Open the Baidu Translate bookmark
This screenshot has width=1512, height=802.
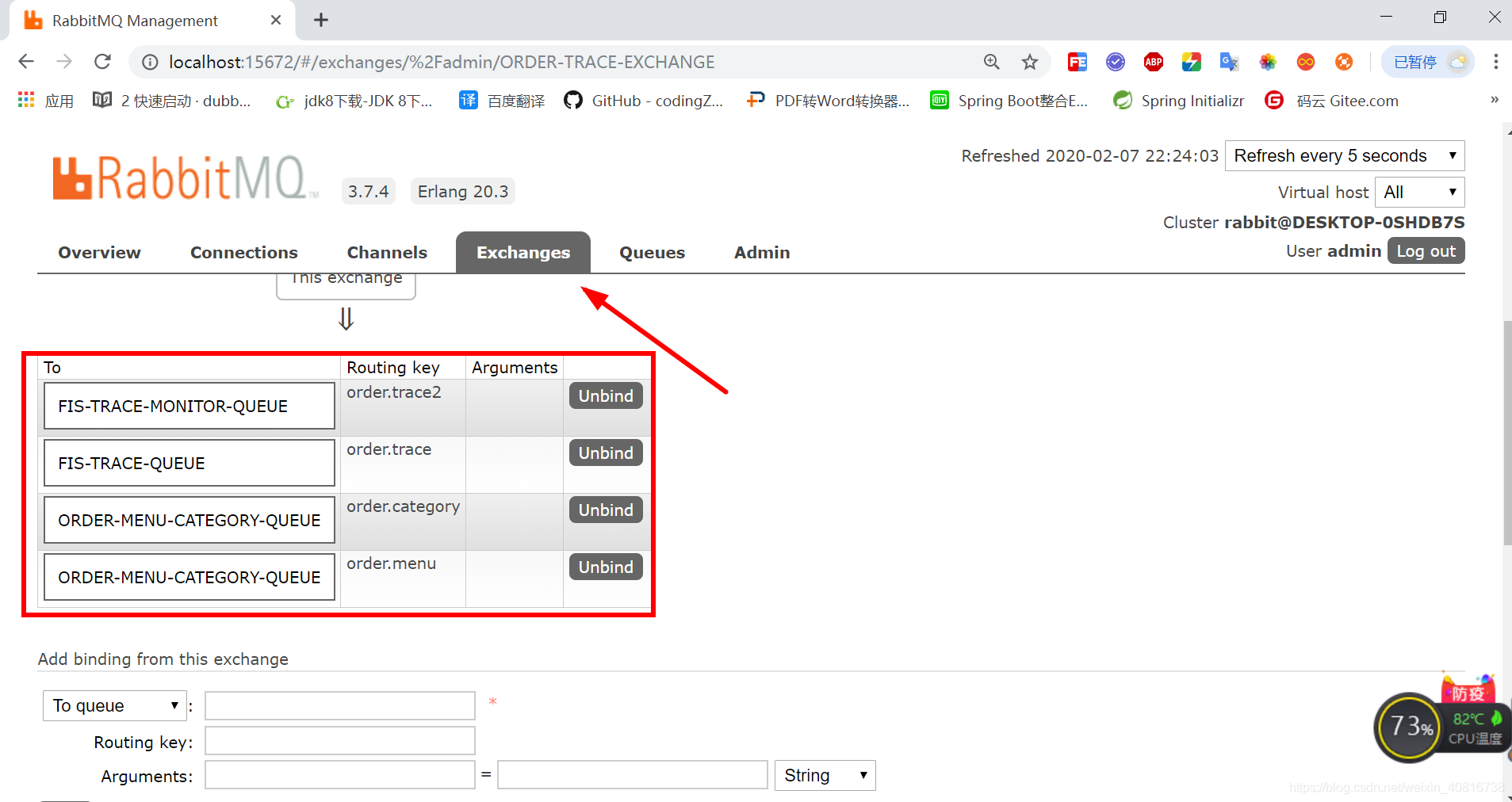502,101
